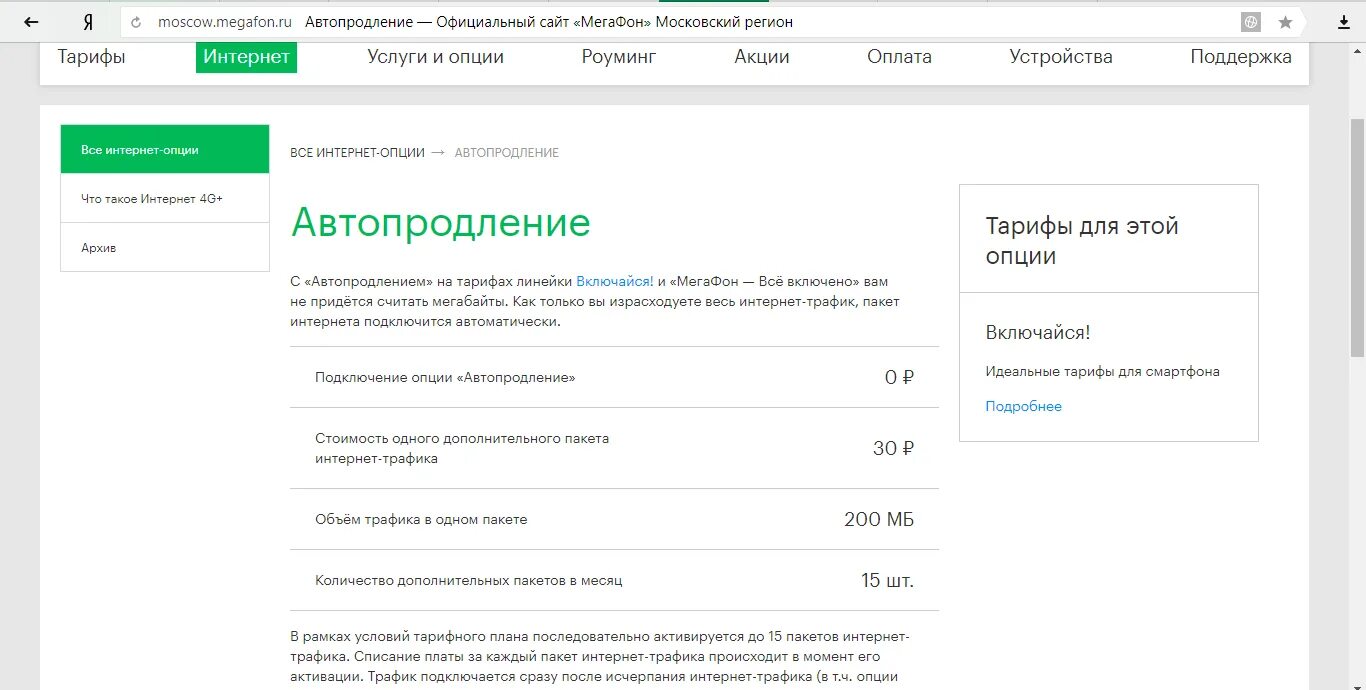The width and height of the screenshot is (1366, 690).
Task: Click the 30 ₽ package cost value
Action: pyautogui.click(x=893, y=449)
